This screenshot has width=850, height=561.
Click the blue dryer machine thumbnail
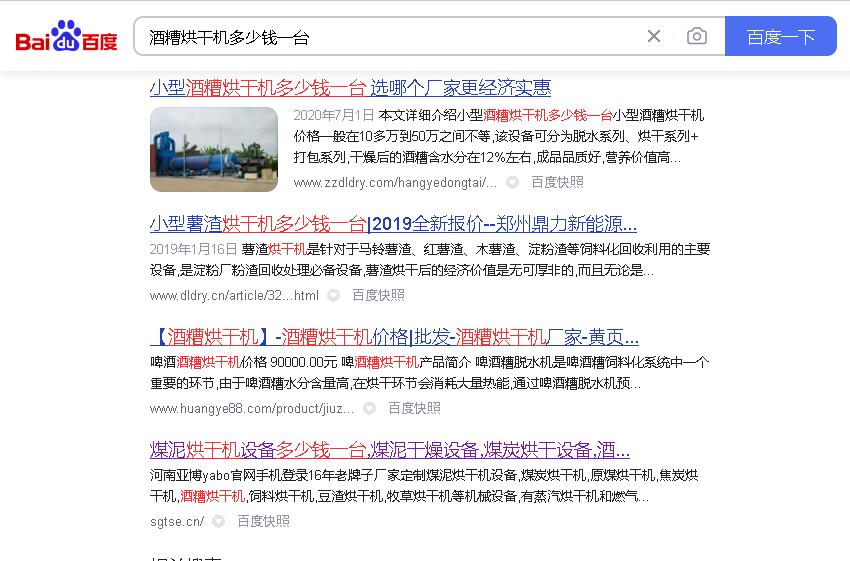pyautogui.click(x=214, y=149)
